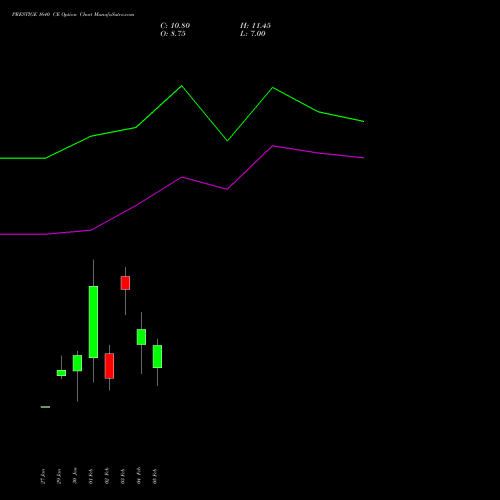Click the "27 Jan" date axis label
500x500 pixels.
[43, 476]
